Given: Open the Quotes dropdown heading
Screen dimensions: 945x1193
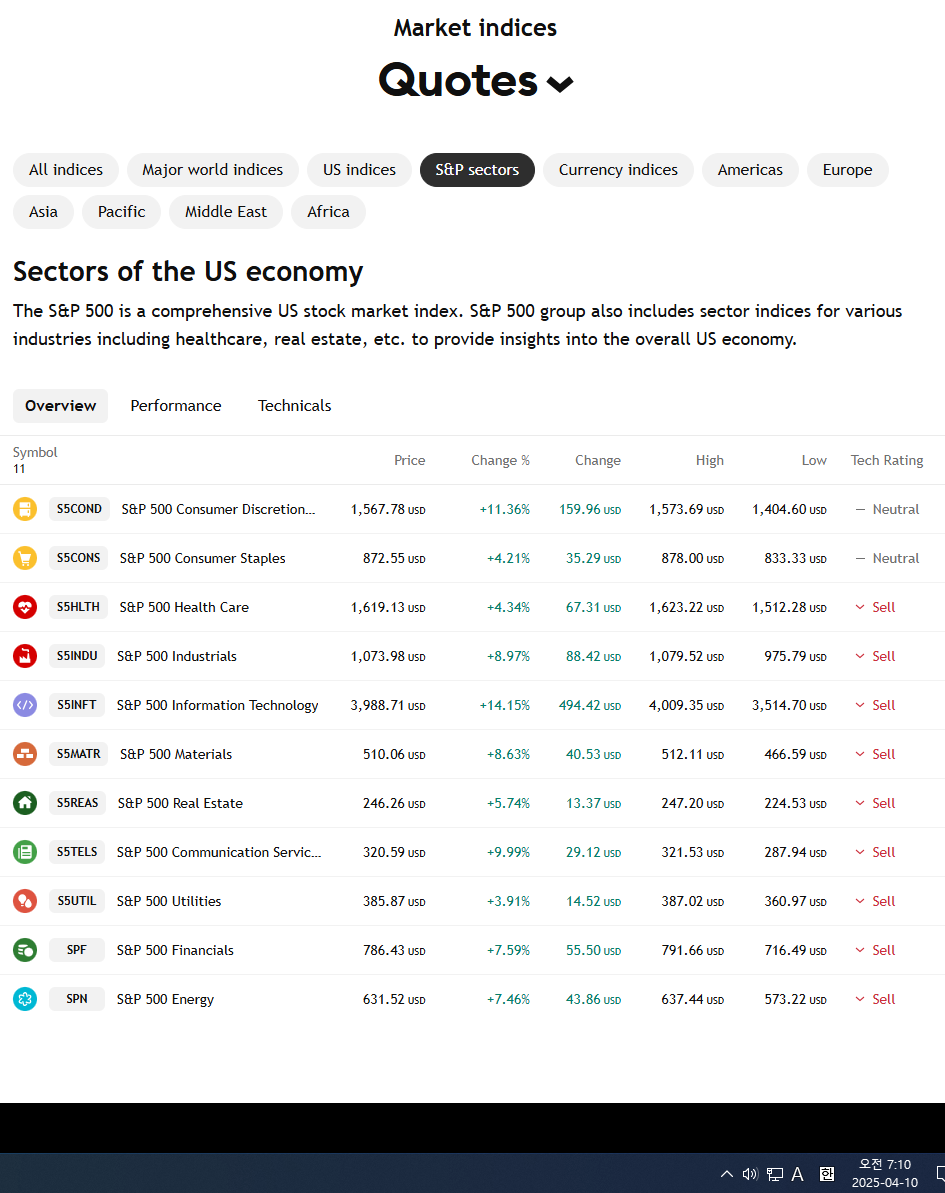Looking at the screenshot, I should point(476,80).
